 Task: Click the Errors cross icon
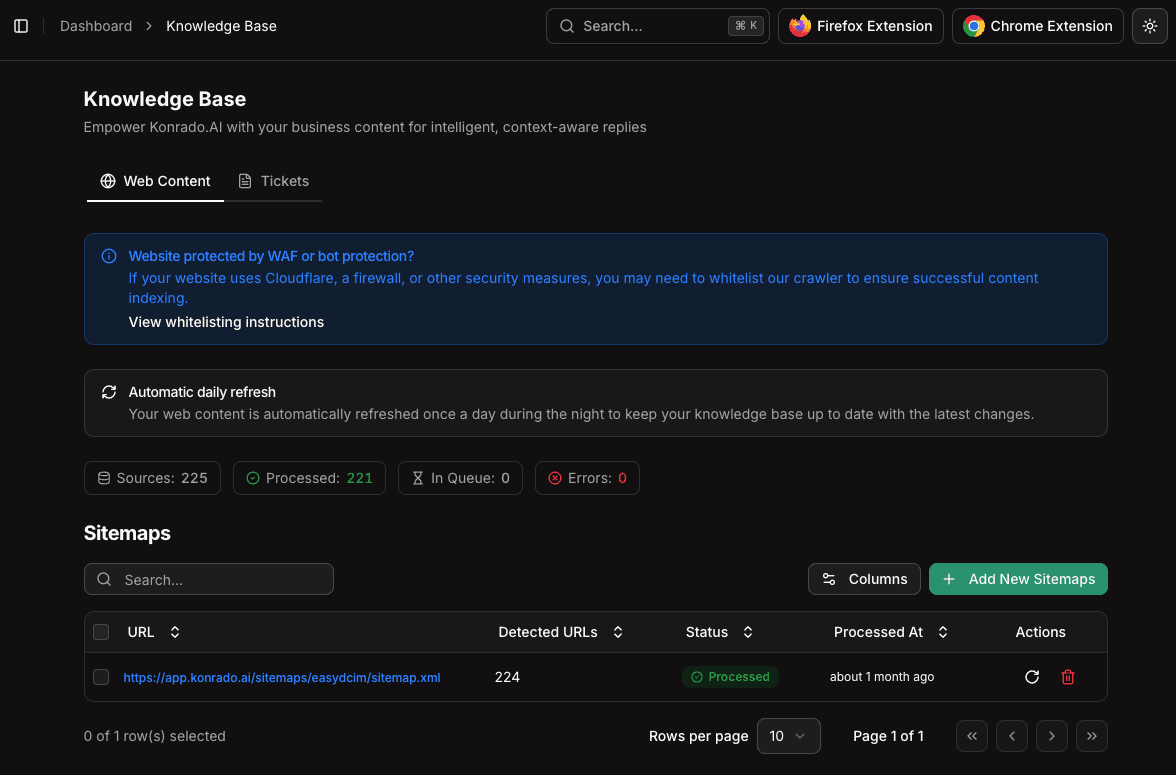(x=555, y=478)
